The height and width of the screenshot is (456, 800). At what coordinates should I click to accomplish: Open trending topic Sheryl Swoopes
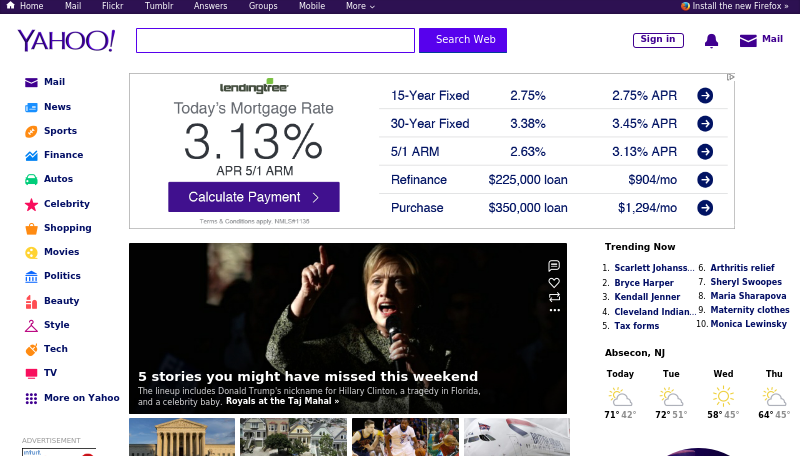point(746,282)
